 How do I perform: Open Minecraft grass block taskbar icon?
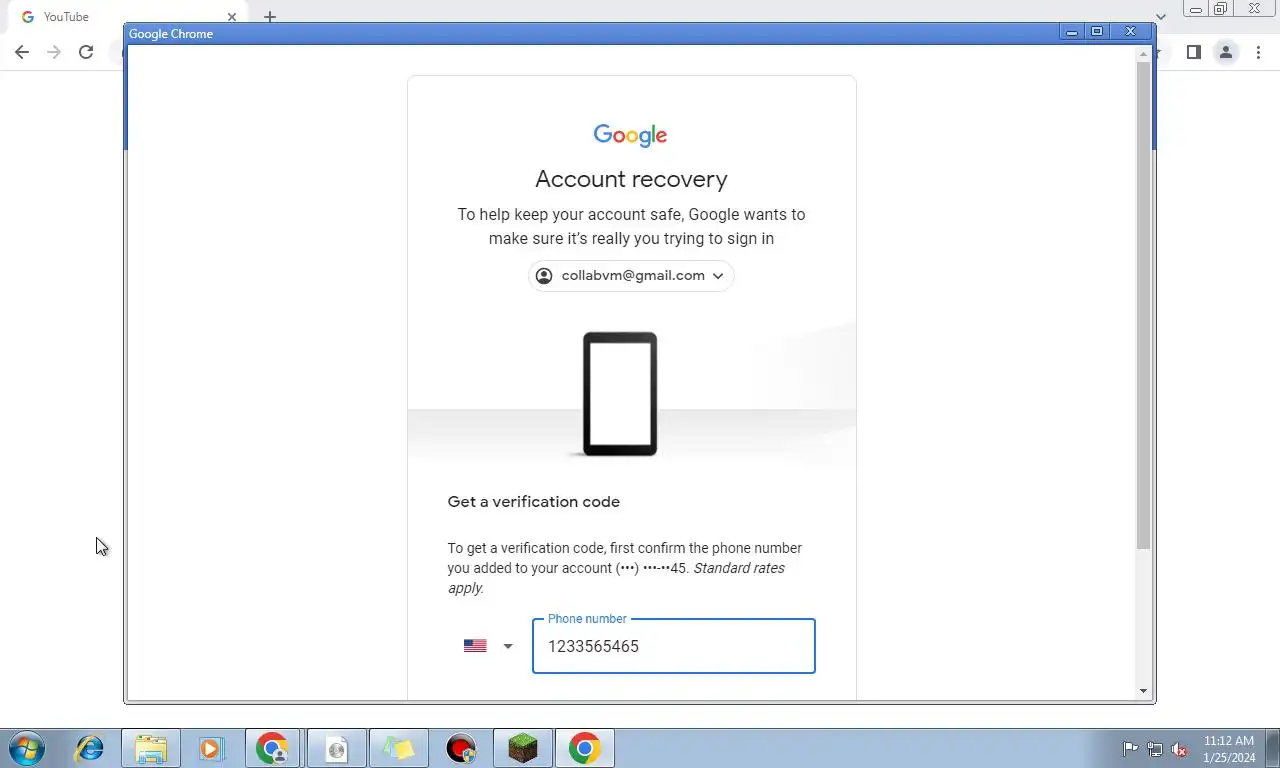click(523, 748)
